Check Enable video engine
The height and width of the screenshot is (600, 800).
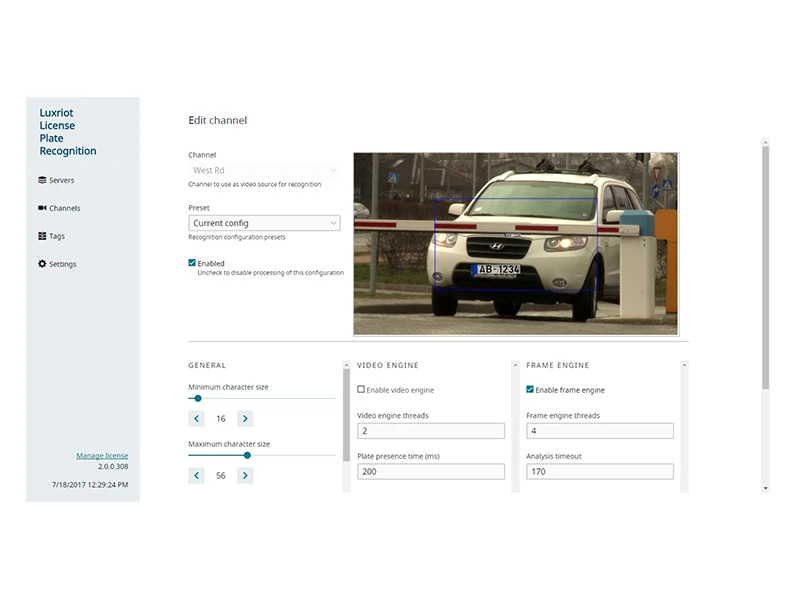point(361,389)
